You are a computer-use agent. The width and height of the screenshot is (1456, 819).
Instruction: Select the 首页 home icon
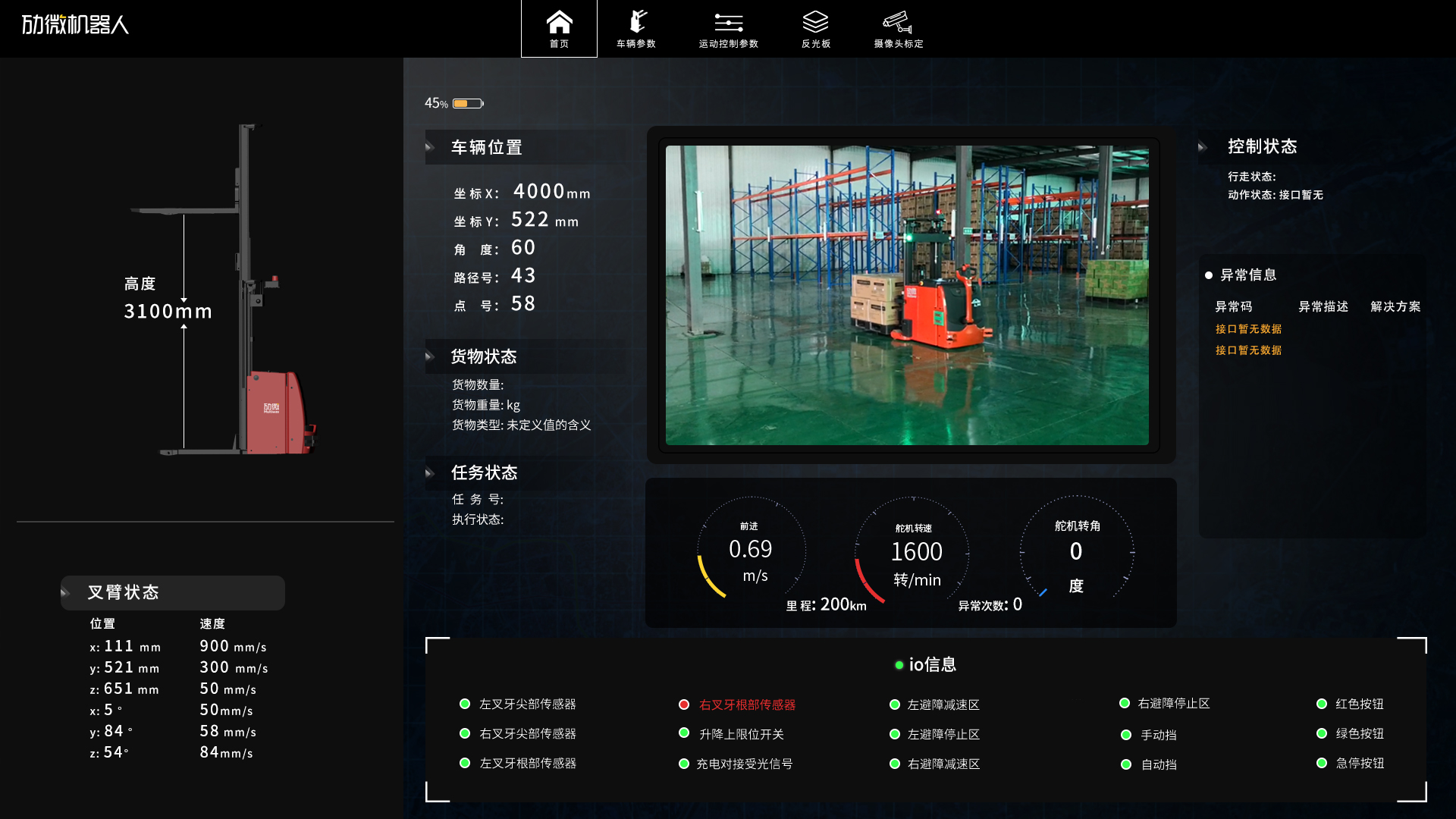(560, 23)
